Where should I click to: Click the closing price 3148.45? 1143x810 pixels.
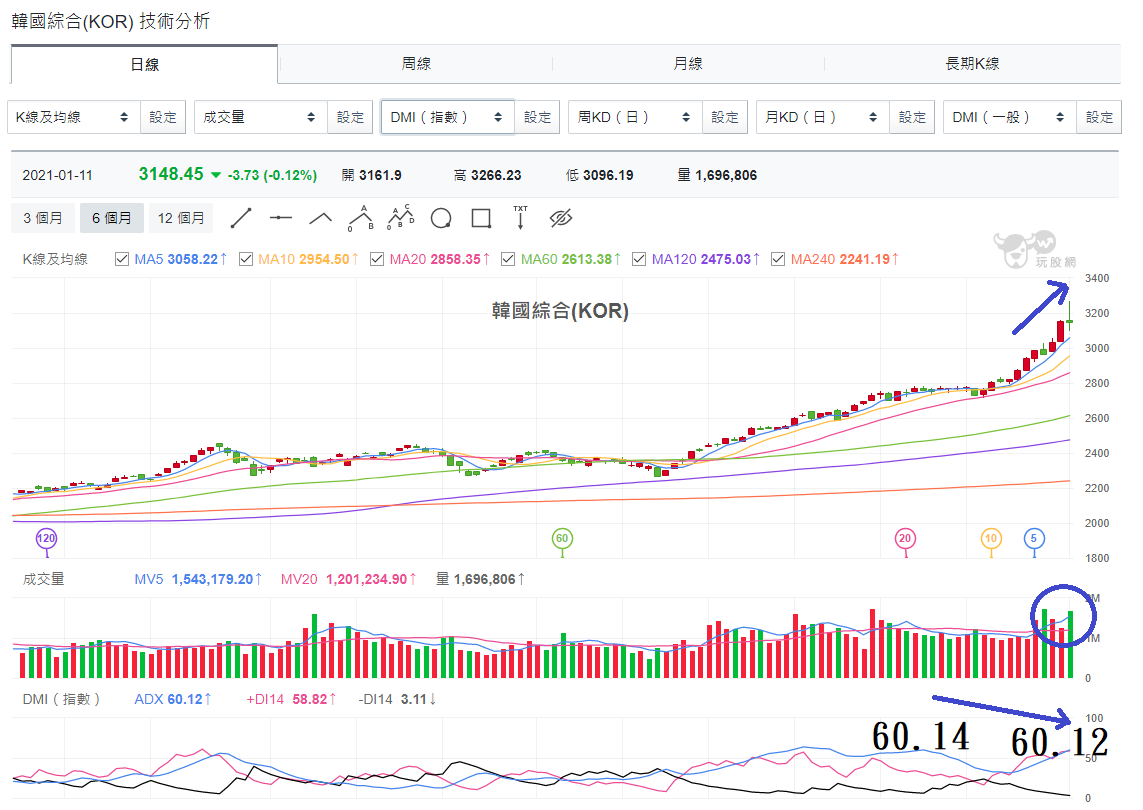[171, 174]
